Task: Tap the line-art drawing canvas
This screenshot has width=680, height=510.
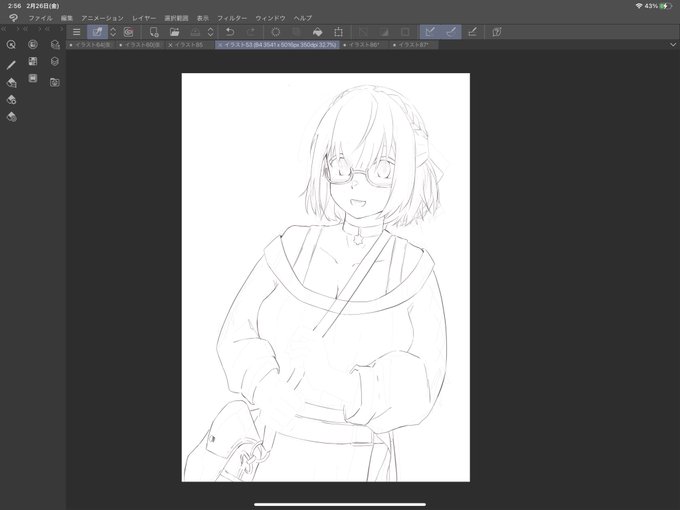Action: (x=325, y=277)
